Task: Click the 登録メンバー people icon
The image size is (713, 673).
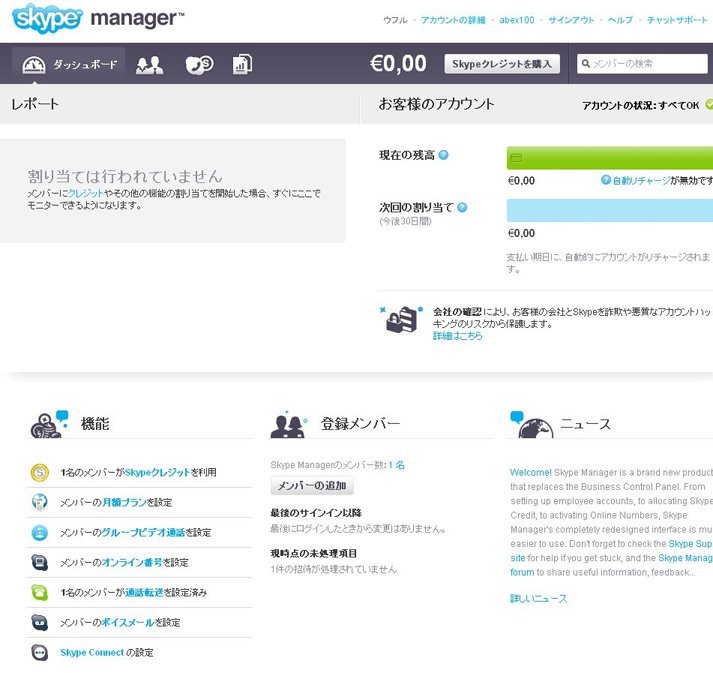Action: pyautogui.click(x=289, y=424)
